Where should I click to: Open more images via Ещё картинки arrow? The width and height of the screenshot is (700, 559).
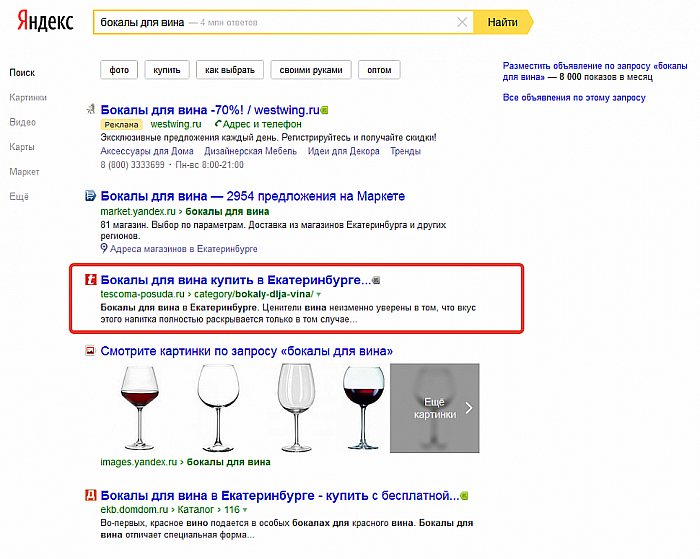469,408
